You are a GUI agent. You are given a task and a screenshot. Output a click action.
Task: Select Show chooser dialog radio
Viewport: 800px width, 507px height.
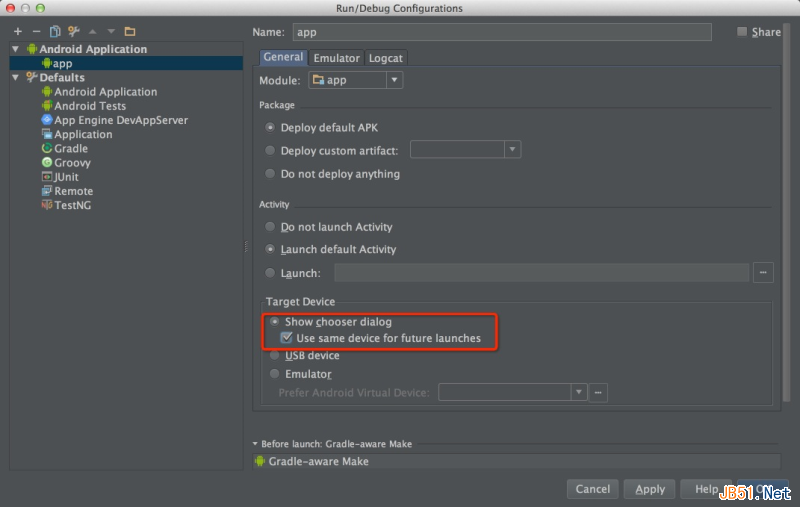274,321
